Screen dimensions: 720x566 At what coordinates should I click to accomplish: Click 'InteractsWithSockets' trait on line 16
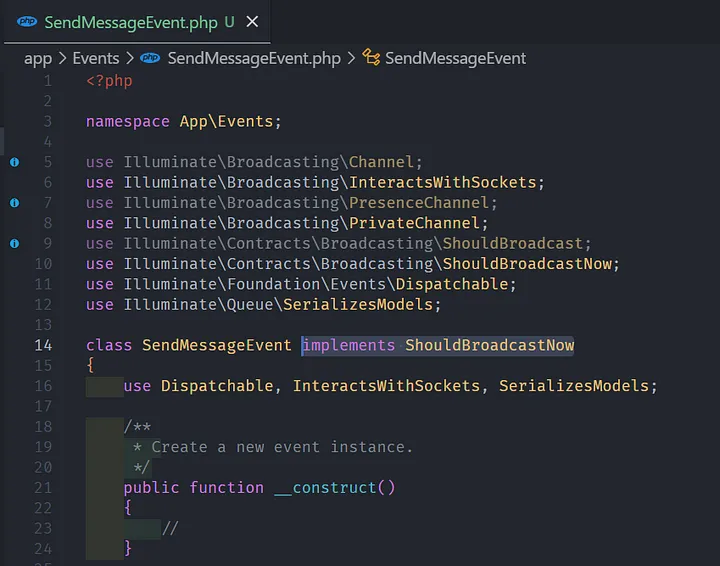tap(386, 386)
